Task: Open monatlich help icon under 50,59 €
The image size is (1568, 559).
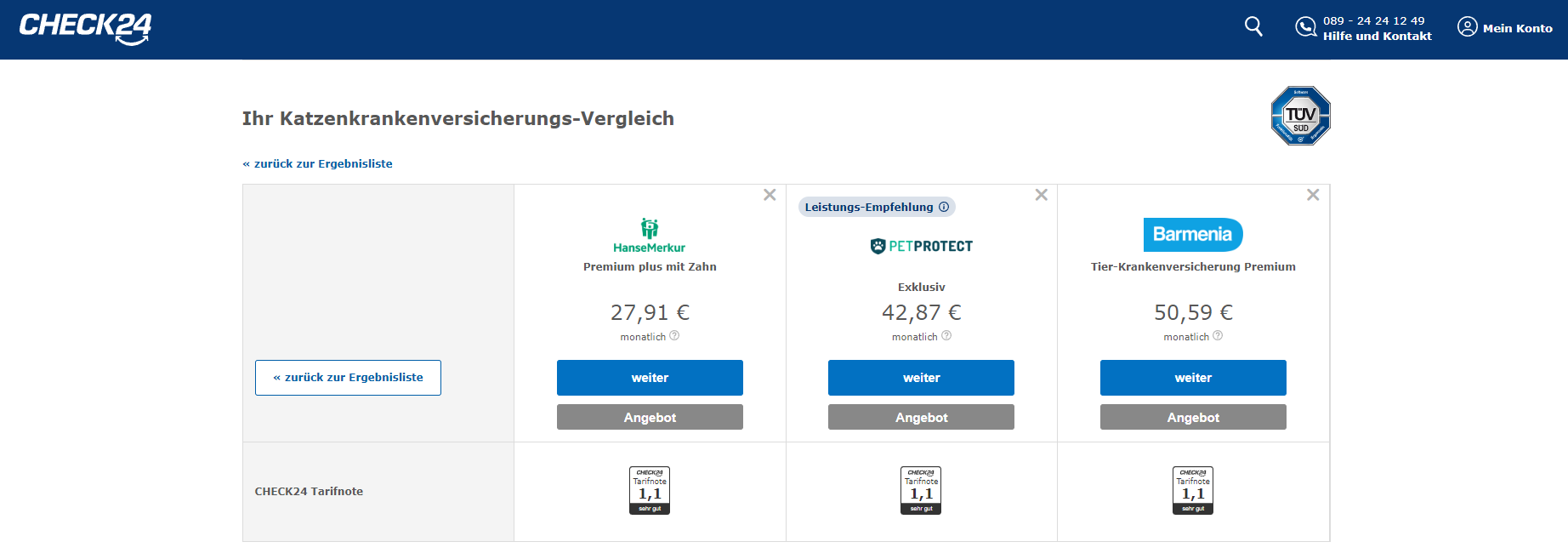Action: pyautogui.click(x=1218, y=336)
